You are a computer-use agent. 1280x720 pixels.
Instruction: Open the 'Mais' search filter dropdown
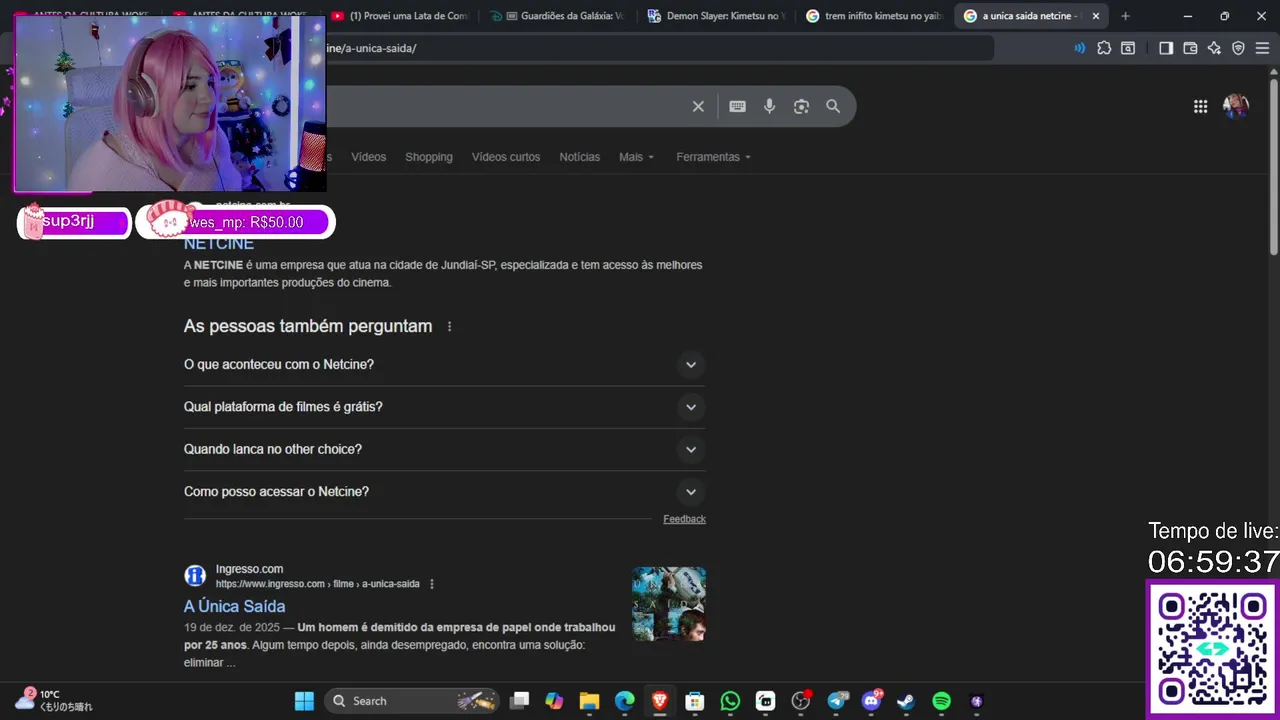click(x=636, y=157)
